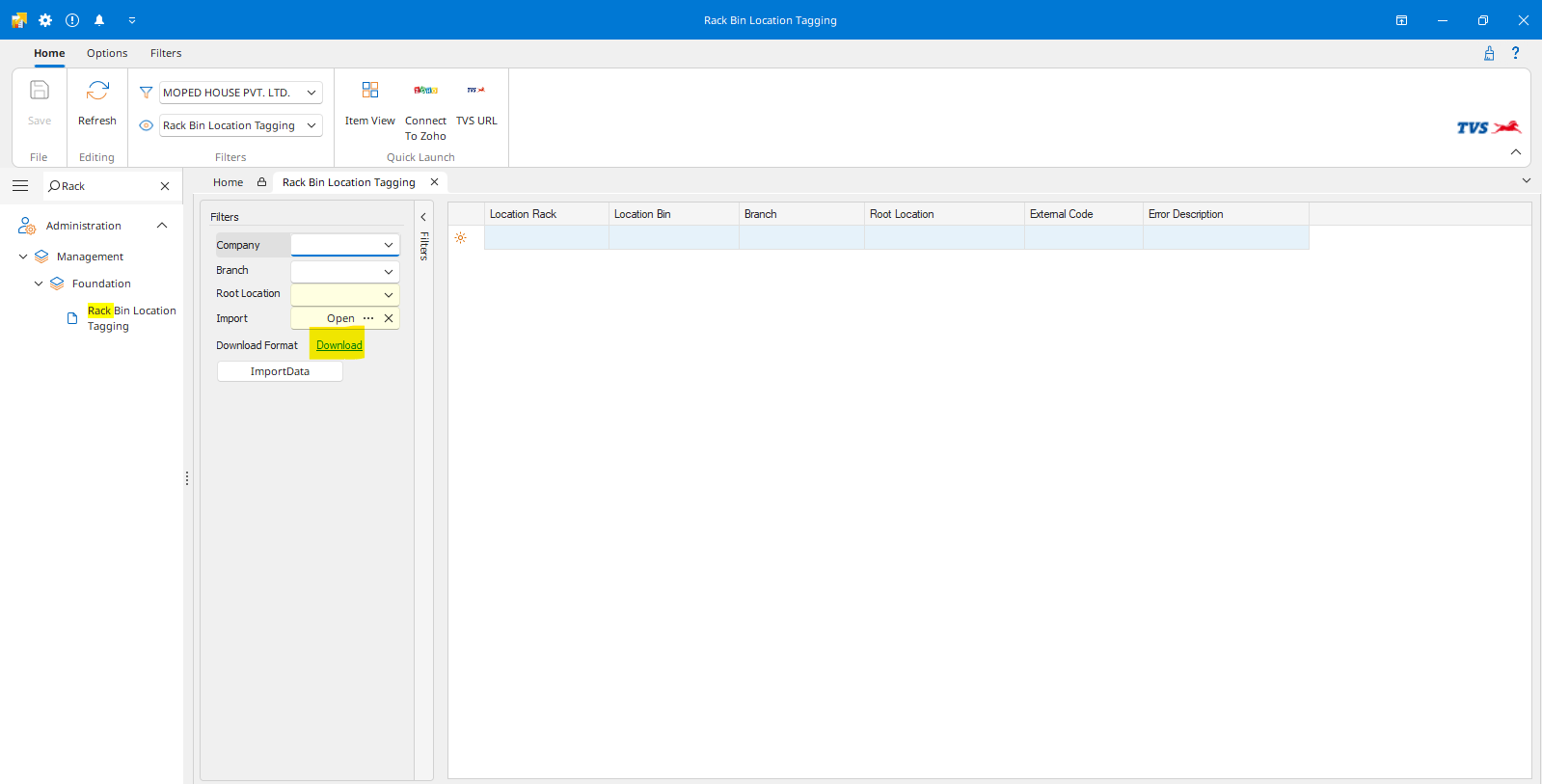Click the hamburger menu icon
Viewport: 1542px width, 784px height.
tap(20, 186)
